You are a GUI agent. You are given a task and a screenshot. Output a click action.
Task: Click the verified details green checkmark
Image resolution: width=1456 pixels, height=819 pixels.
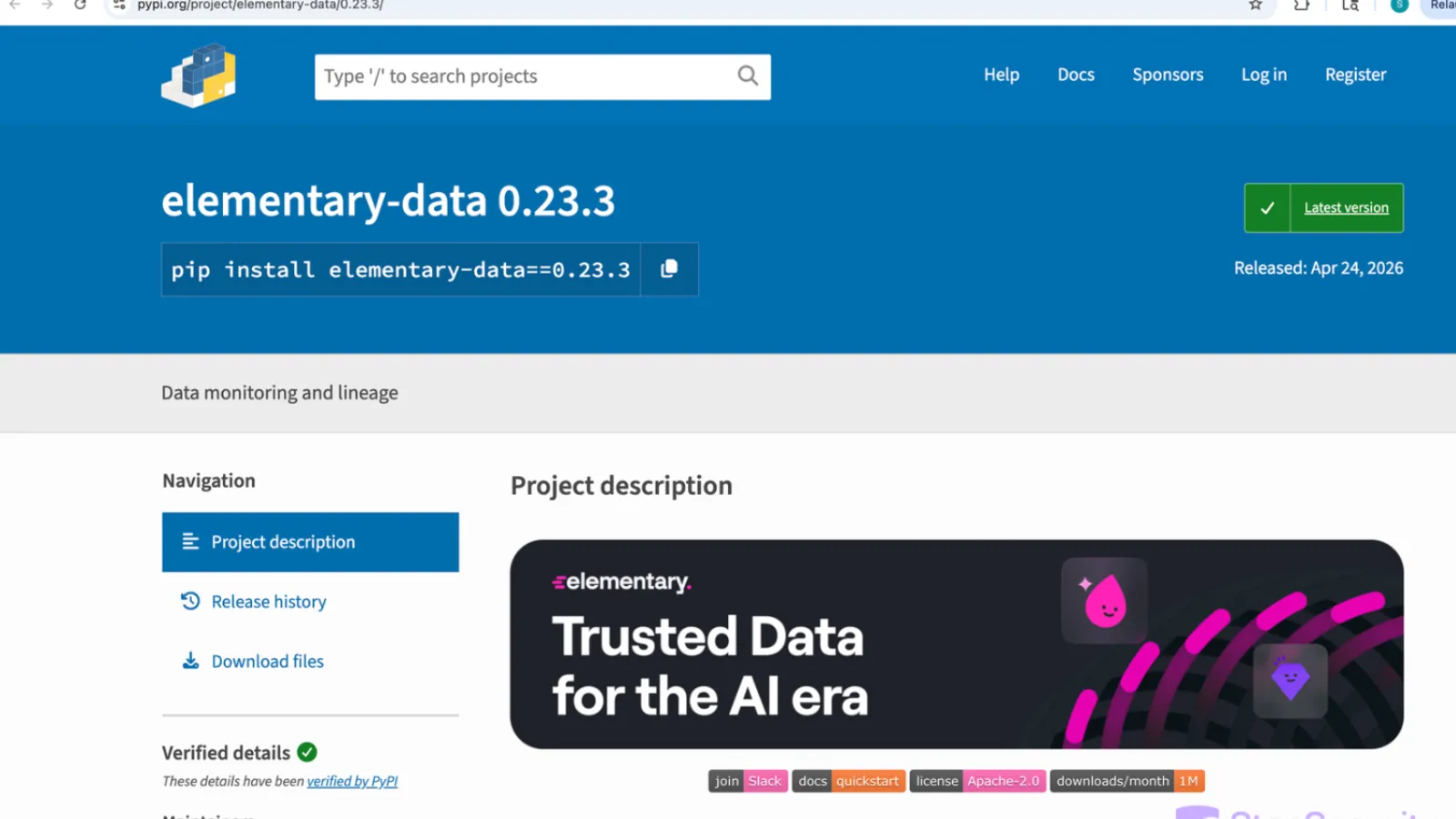pos(307,753)
